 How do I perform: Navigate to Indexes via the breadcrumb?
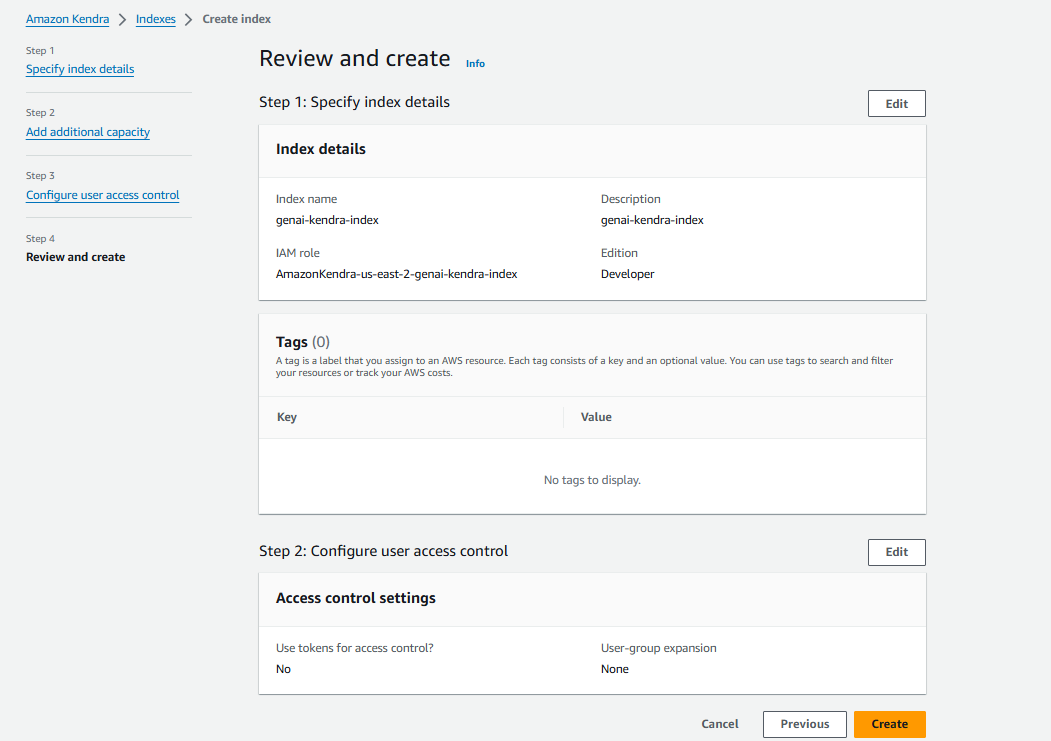click(x=155, y=18)
